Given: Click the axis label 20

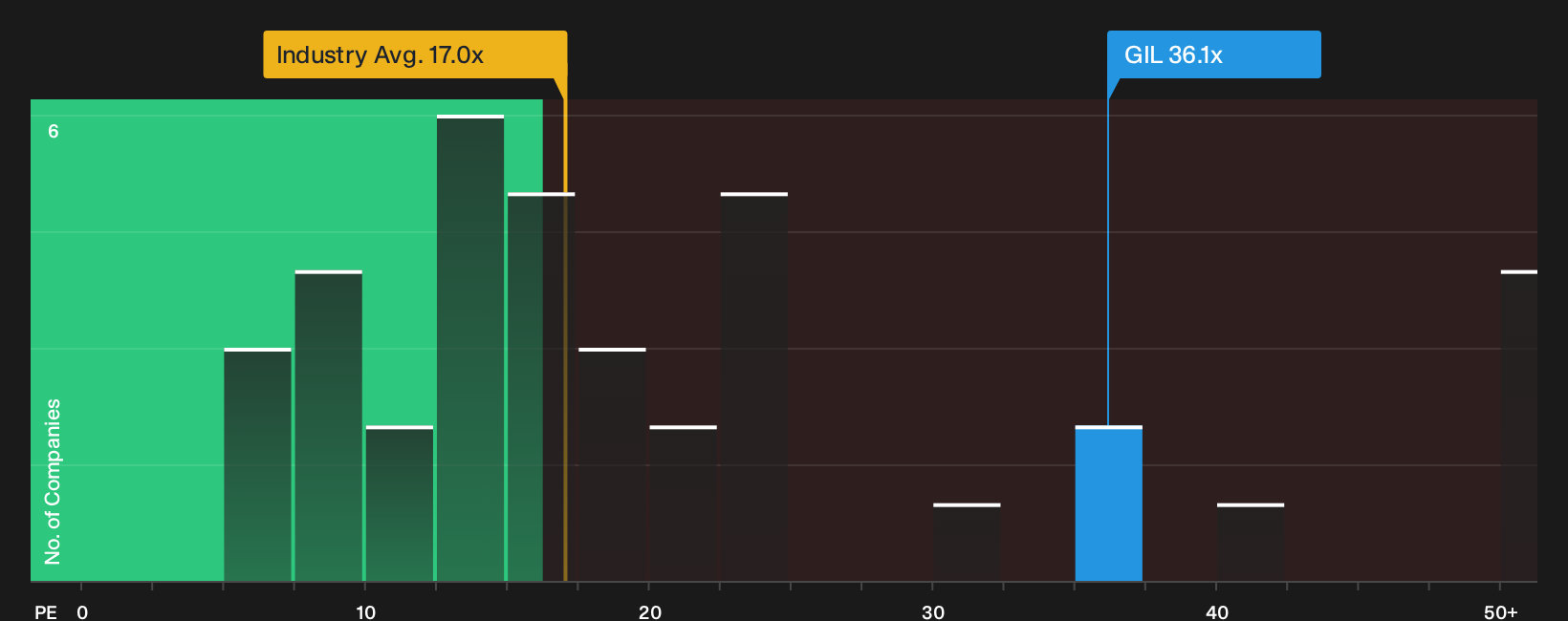Looking at the screenshot, I should [x=649, y=612].
